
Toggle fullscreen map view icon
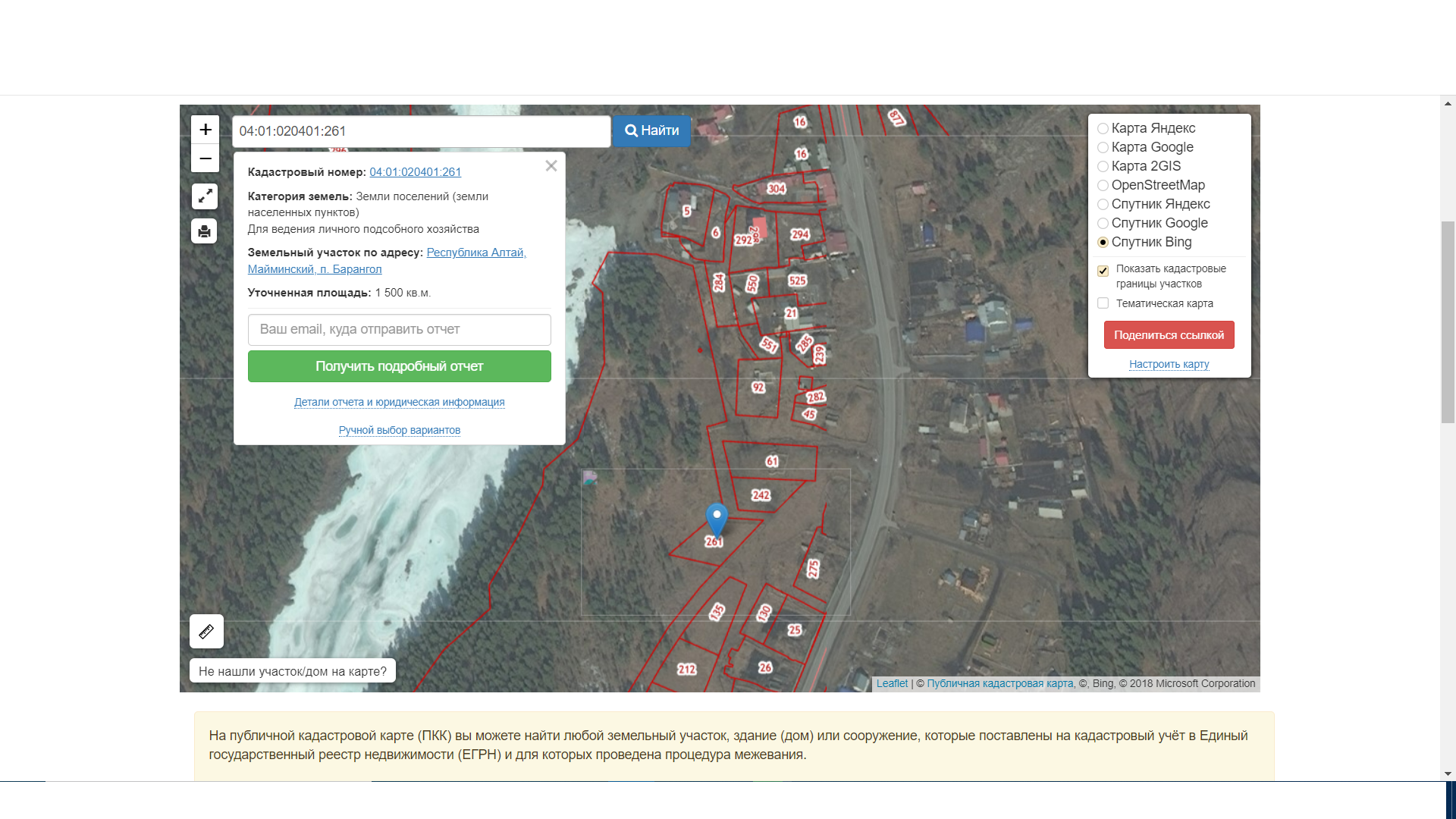(205, 196)
